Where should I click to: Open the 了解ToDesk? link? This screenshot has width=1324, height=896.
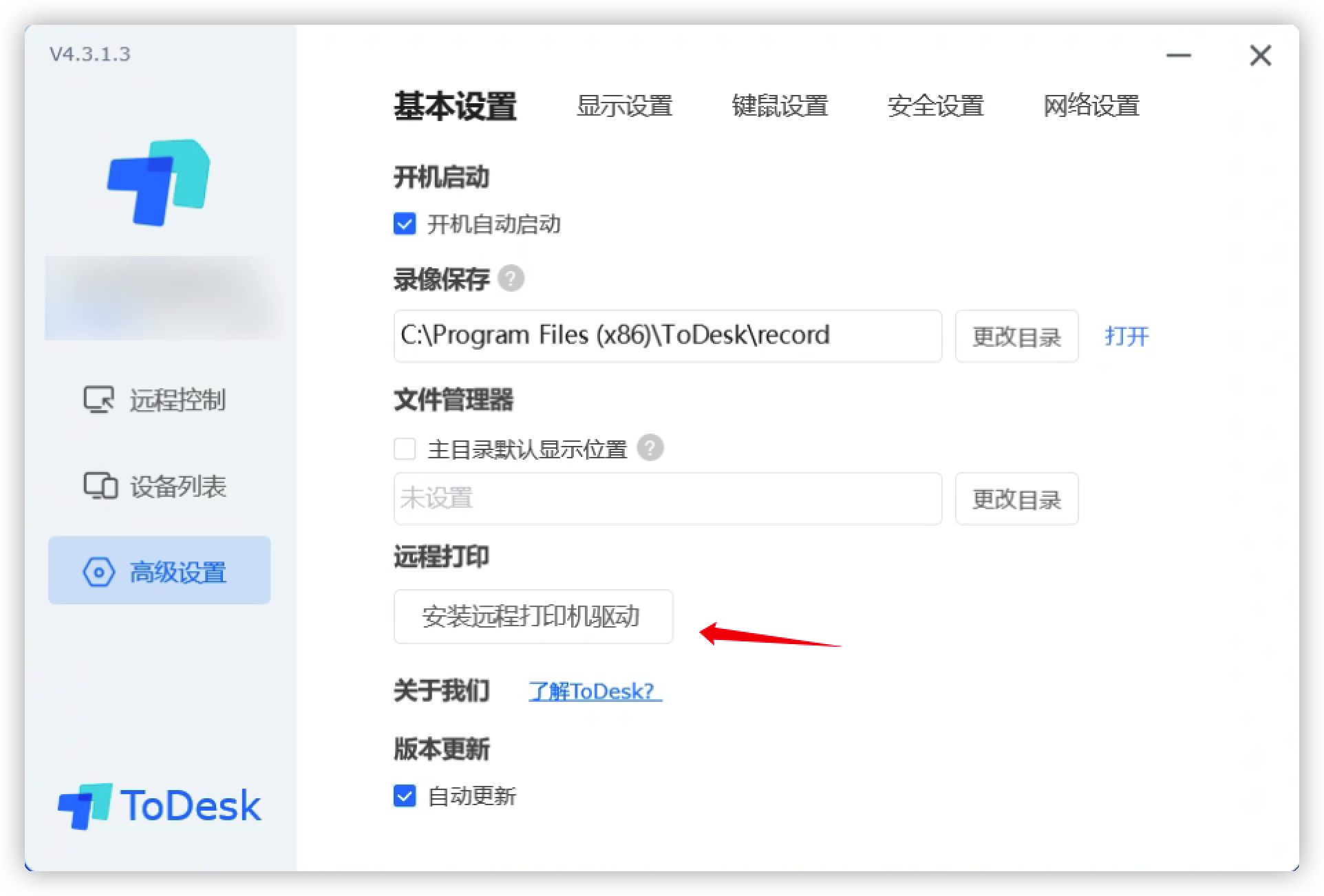595,691
